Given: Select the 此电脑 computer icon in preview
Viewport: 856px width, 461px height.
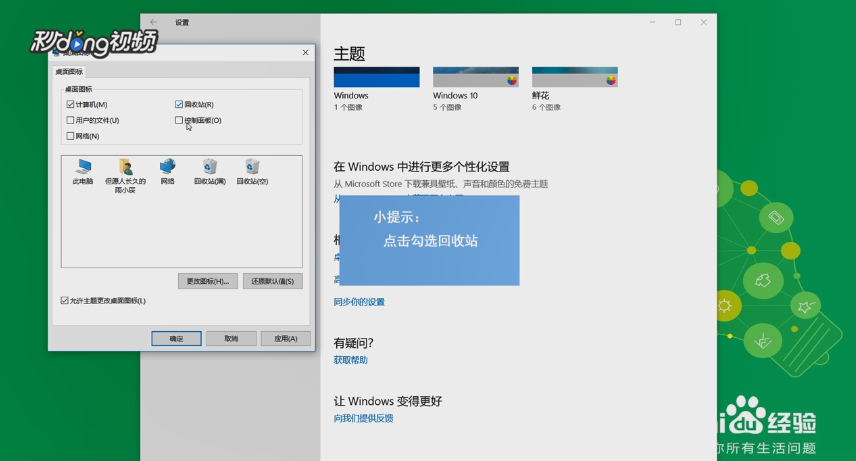Looking at the screenshot, I should (x=83, y=167).
